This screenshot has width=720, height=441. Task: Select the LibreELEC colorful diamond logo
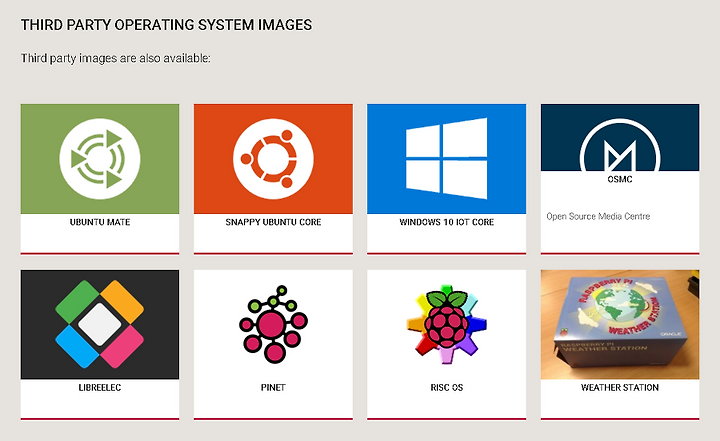click(100, 324)
